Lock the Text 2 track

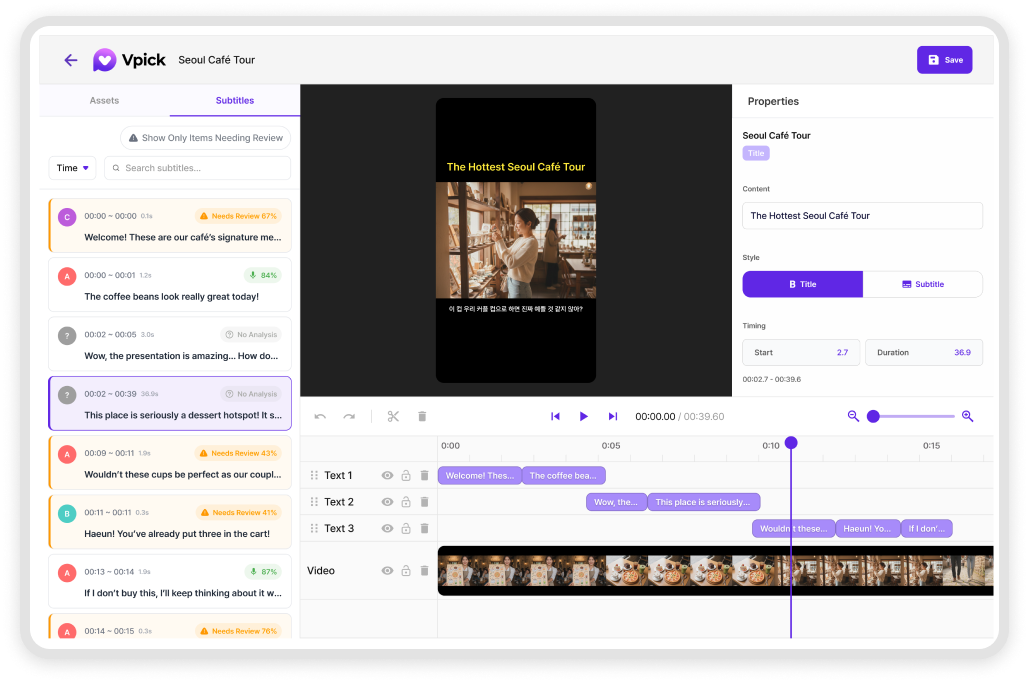coord(406,502)
